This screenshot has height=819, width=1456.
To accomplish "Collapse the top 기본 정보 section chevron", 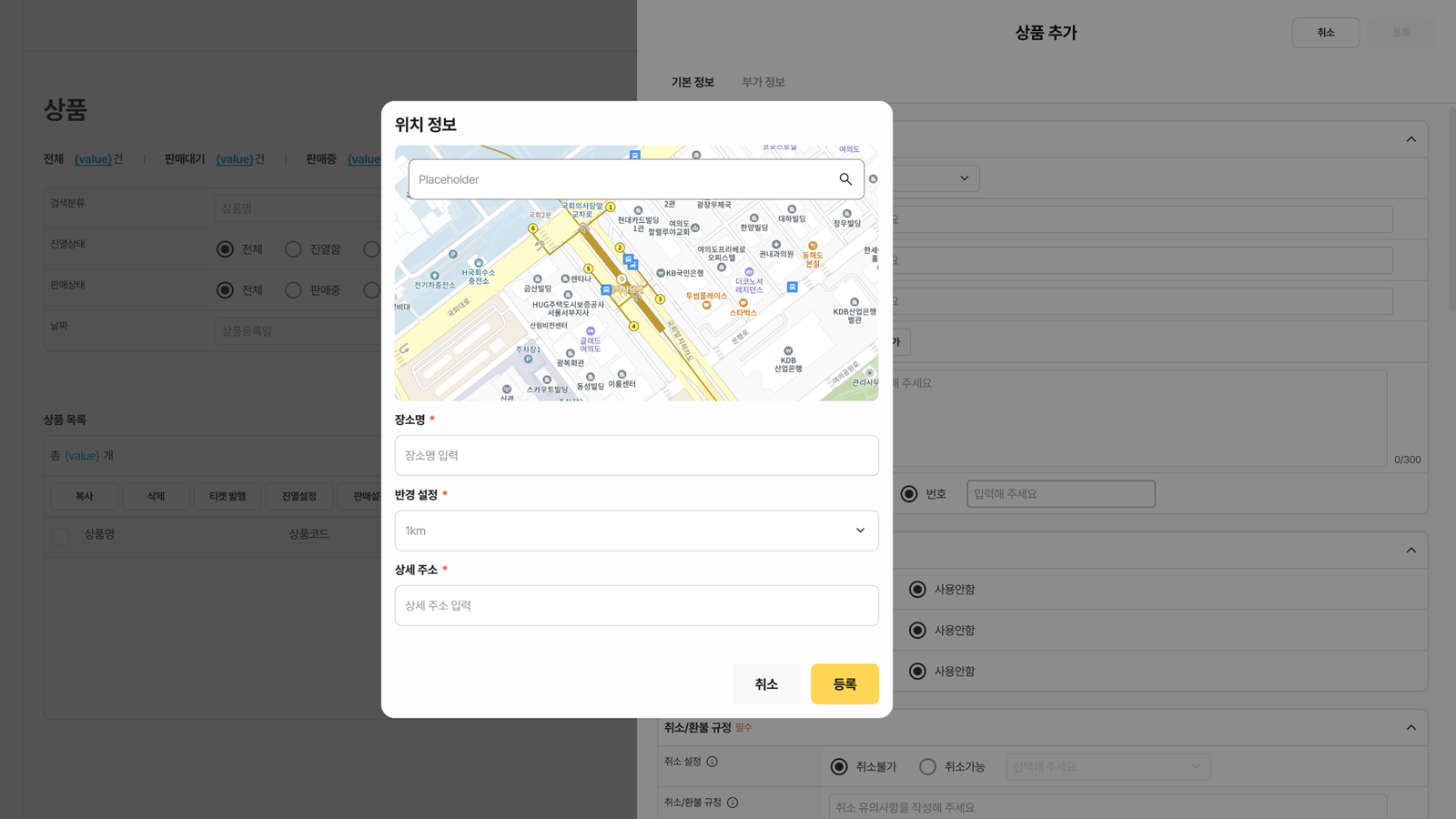I will (1411, 139).
